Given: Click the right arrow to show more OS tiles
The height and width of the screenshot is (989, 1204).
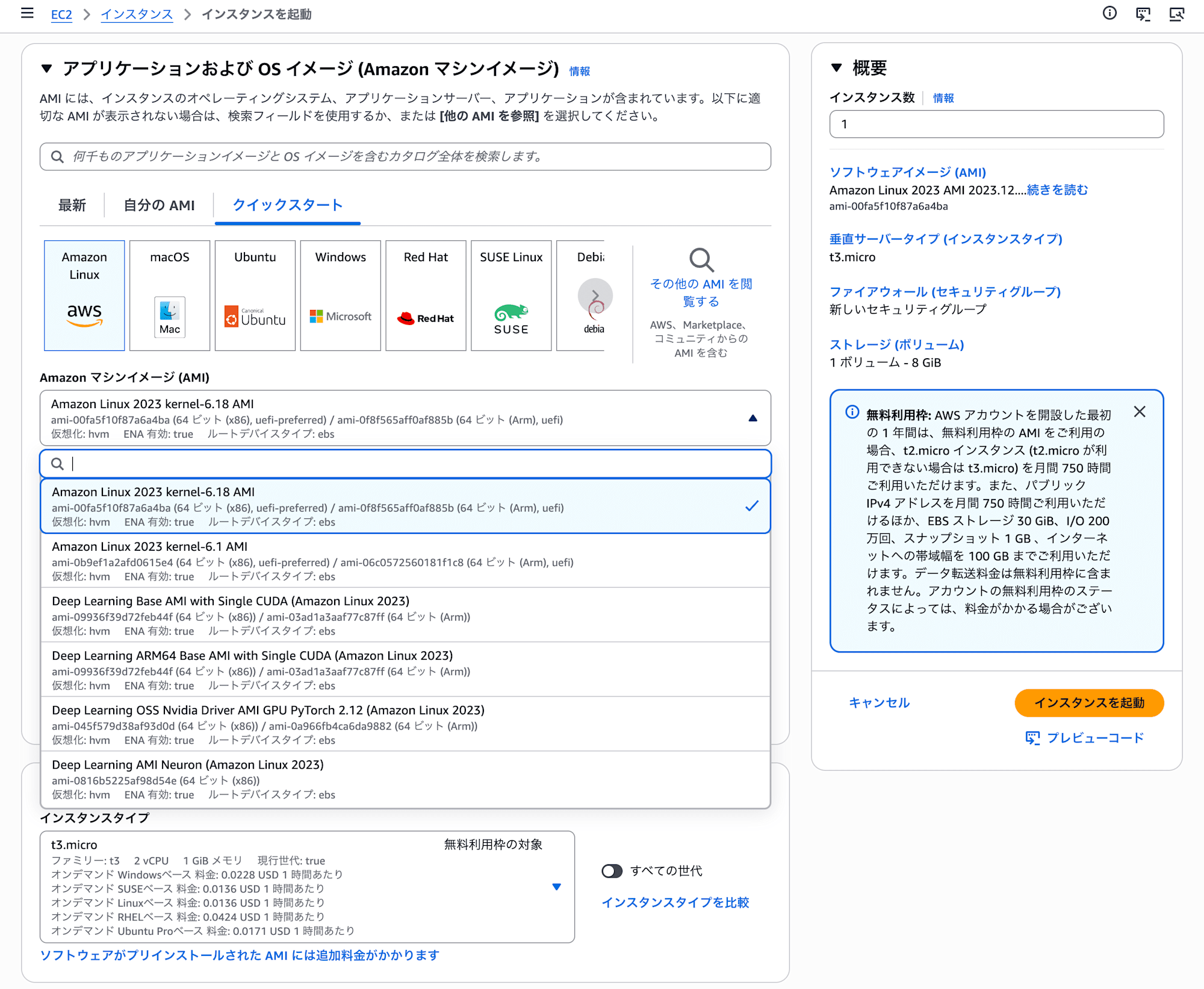Looking at the screenshot, I should coord(595,296).
